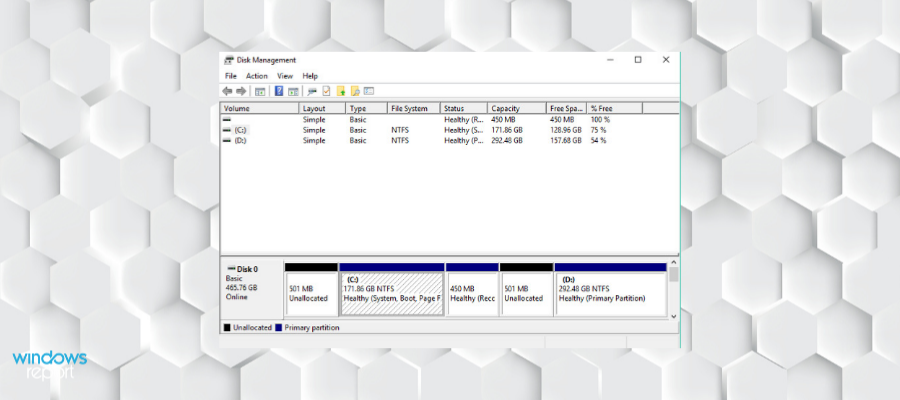Click the 100 % free cell
This screenshot has width=900, height=400.
pos(600,120)
